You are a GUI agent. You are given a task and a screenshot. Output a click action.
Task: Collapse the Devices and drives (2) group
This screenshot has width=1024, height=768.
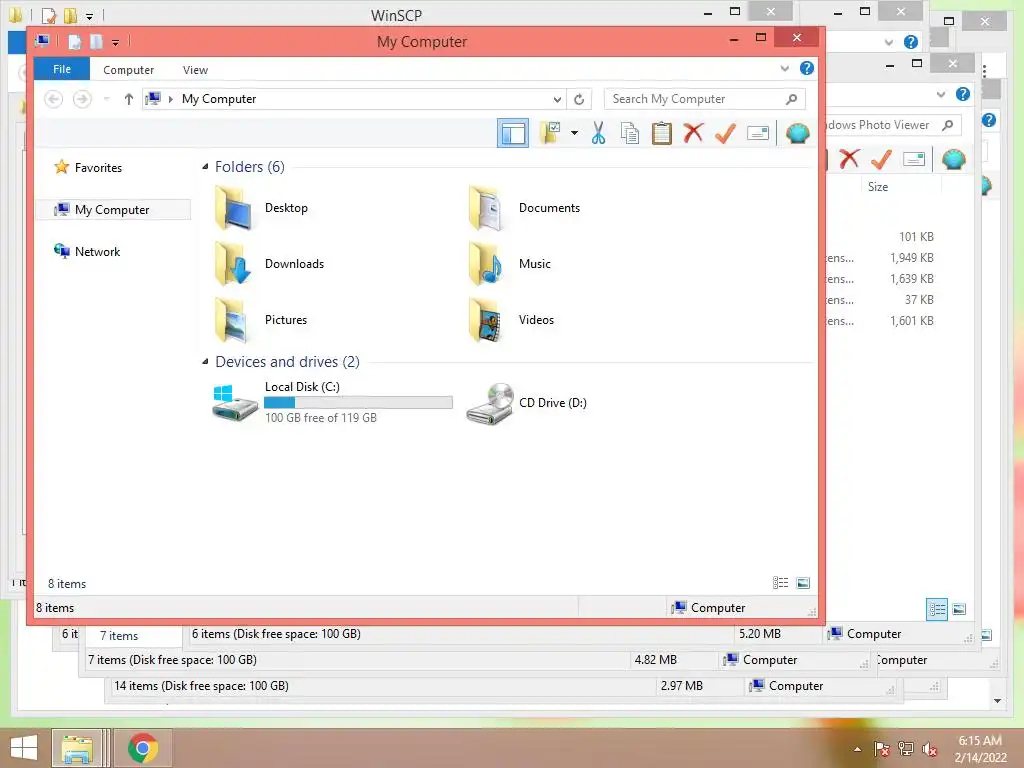[205, 362]
